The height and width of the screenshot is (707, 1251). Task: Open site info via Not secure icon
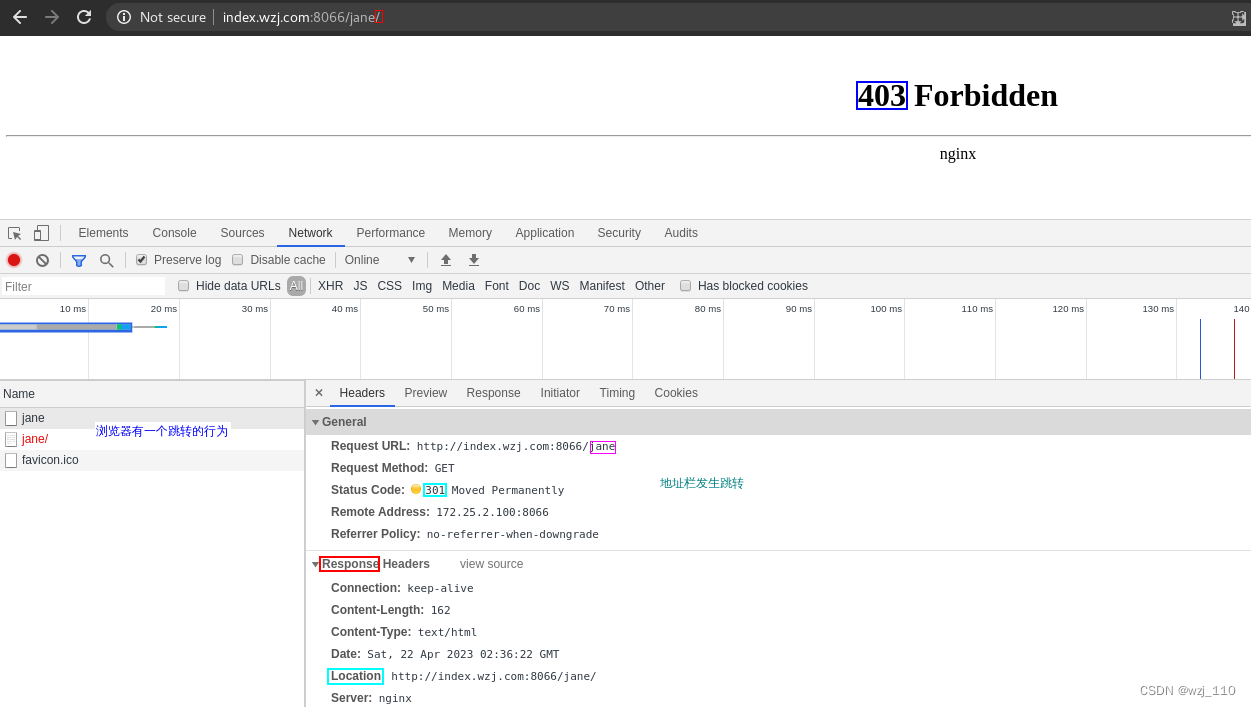[x=124, y=17]
